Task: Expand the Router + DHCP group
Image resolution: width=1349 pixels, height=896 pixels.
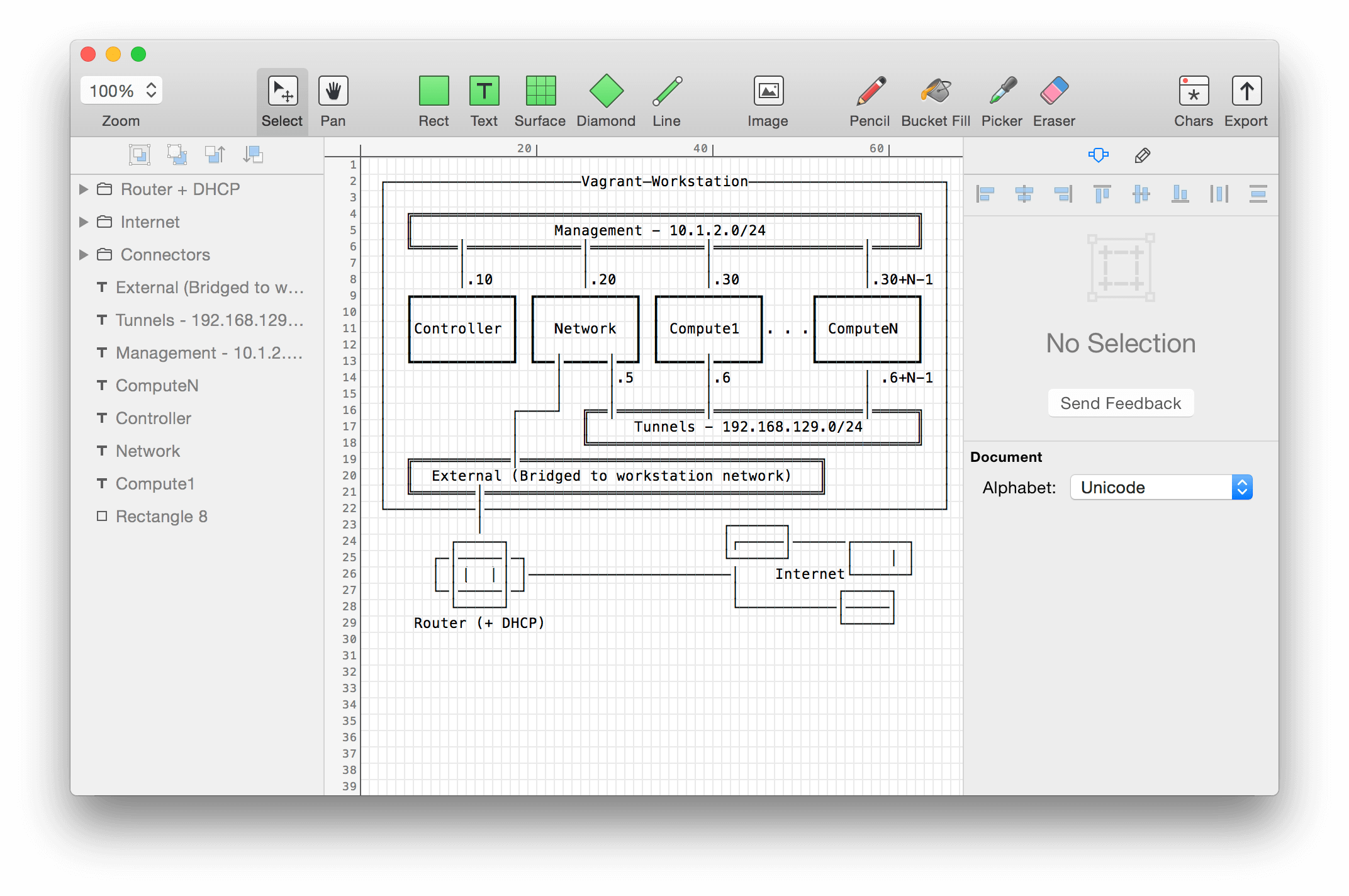Action: (x=84, y=189)
